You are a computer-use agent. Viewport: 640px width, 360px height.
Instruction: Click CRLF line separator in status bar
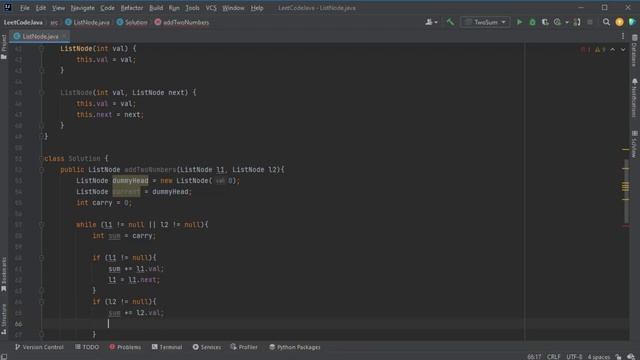553,357
